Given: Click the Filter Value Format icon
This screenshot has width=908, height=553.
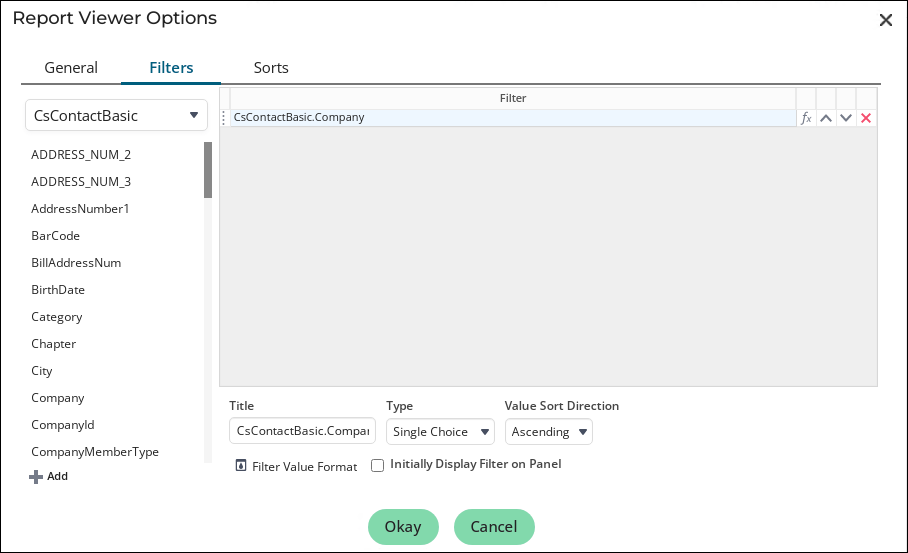Looking at the screenshot, I should (241, 466).
